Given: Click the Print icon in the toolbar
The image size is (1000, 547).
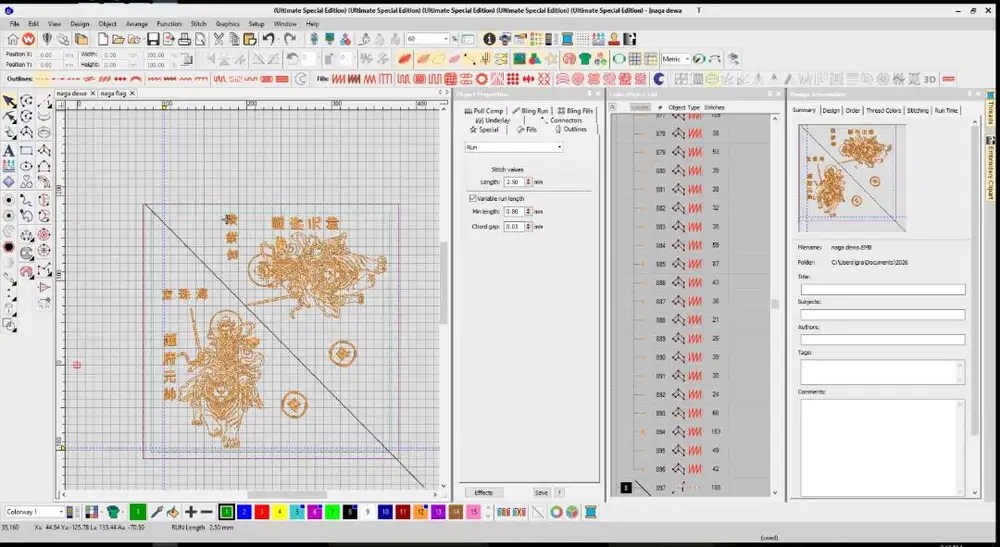Looking at the screenshot, I should click(184, 40).
